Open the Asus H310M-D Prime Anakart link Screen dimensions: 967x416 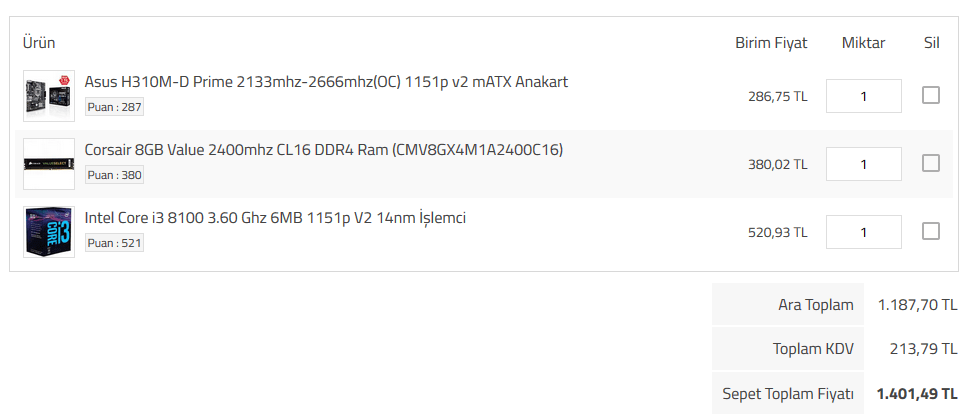(x=326, y=82)
